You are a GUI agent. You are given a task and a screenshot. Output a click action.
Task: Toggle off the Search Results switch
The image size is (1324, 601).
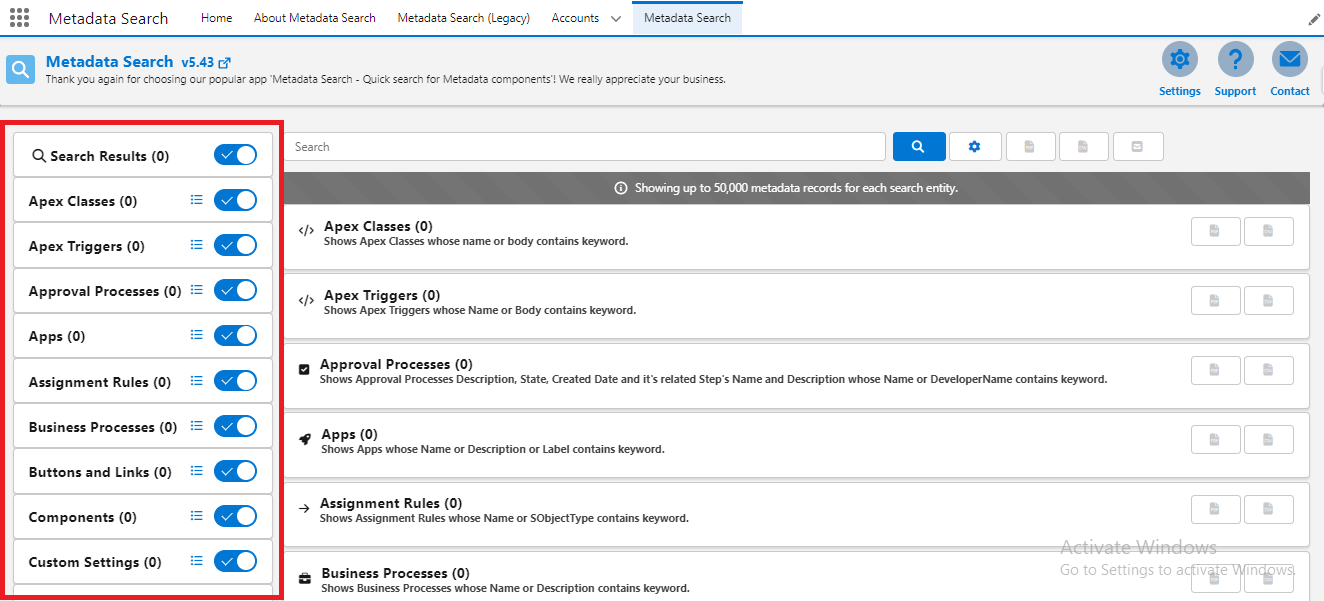click(x=236, y=155)
